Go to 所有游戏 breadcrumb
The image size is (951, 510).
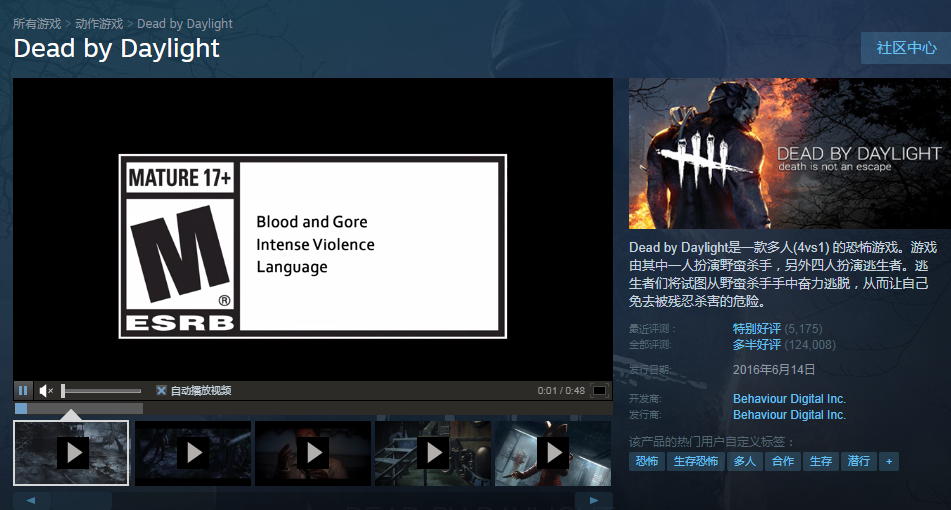[x=37, y=23]
